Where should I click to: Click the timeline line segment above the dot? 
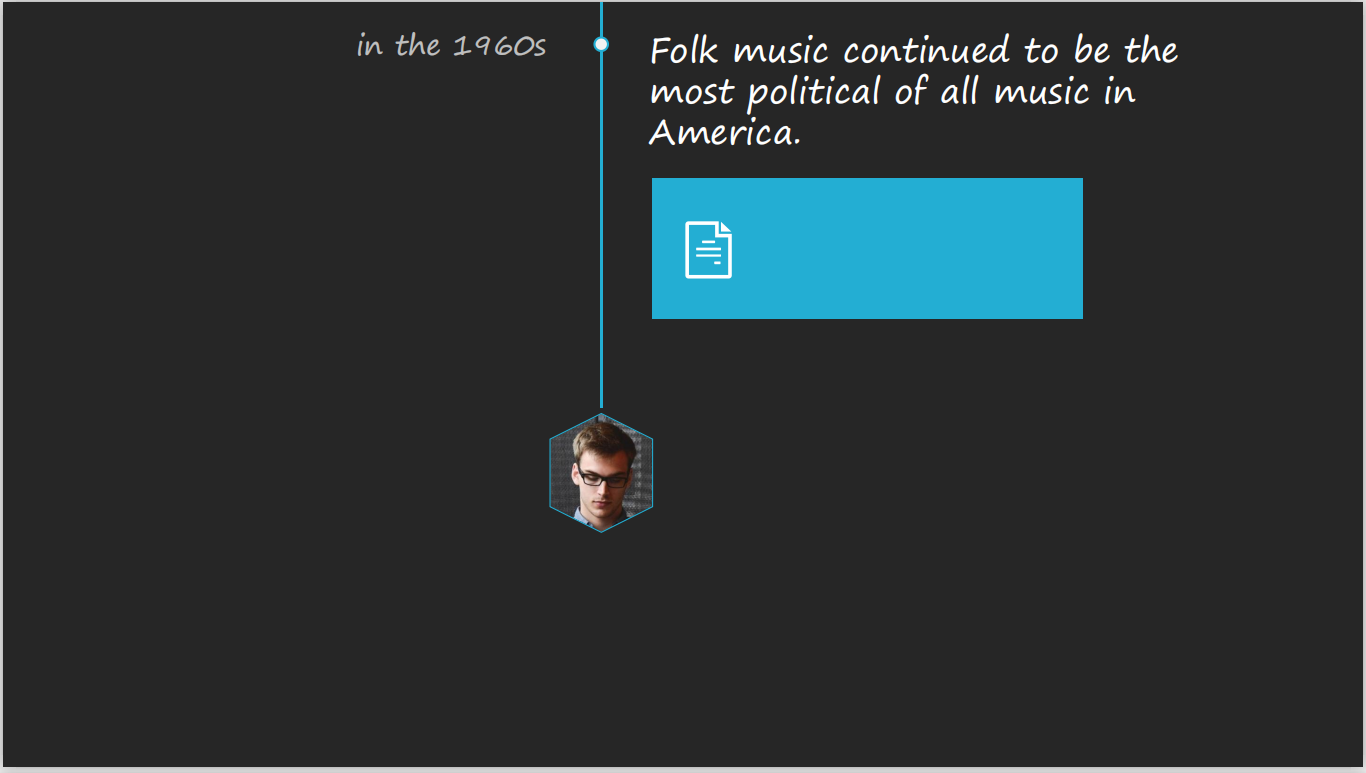coord(601,16)
